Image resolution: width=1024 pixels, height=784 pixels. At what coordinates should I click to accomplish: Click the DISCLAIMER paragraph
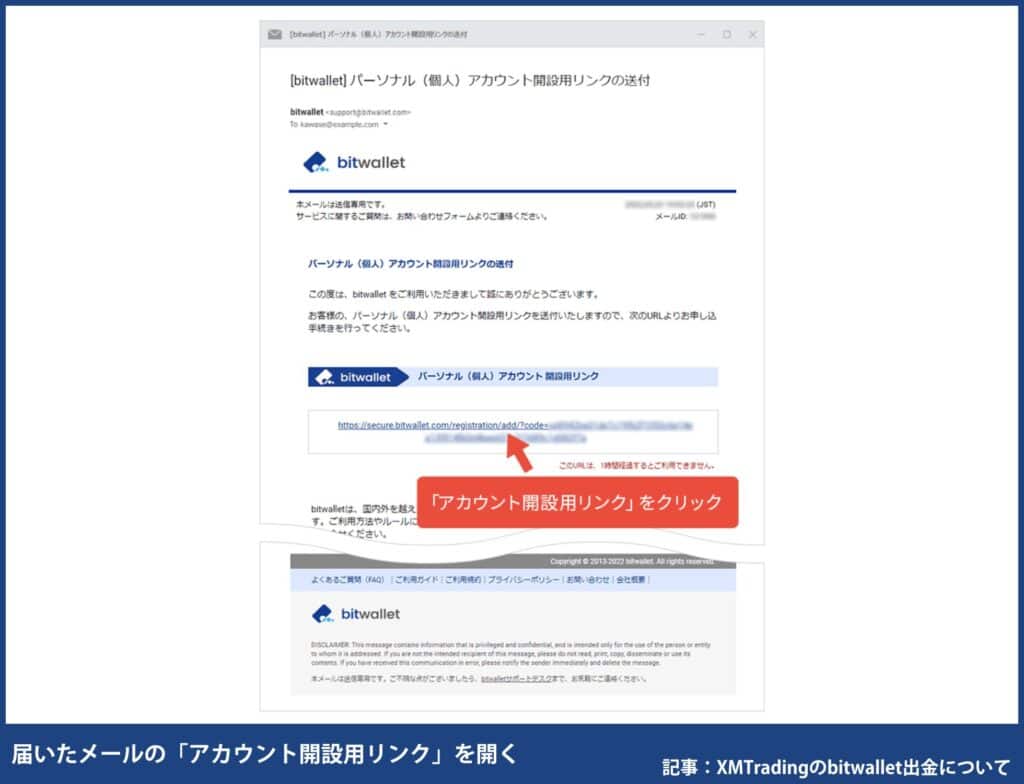pos(511,653)
